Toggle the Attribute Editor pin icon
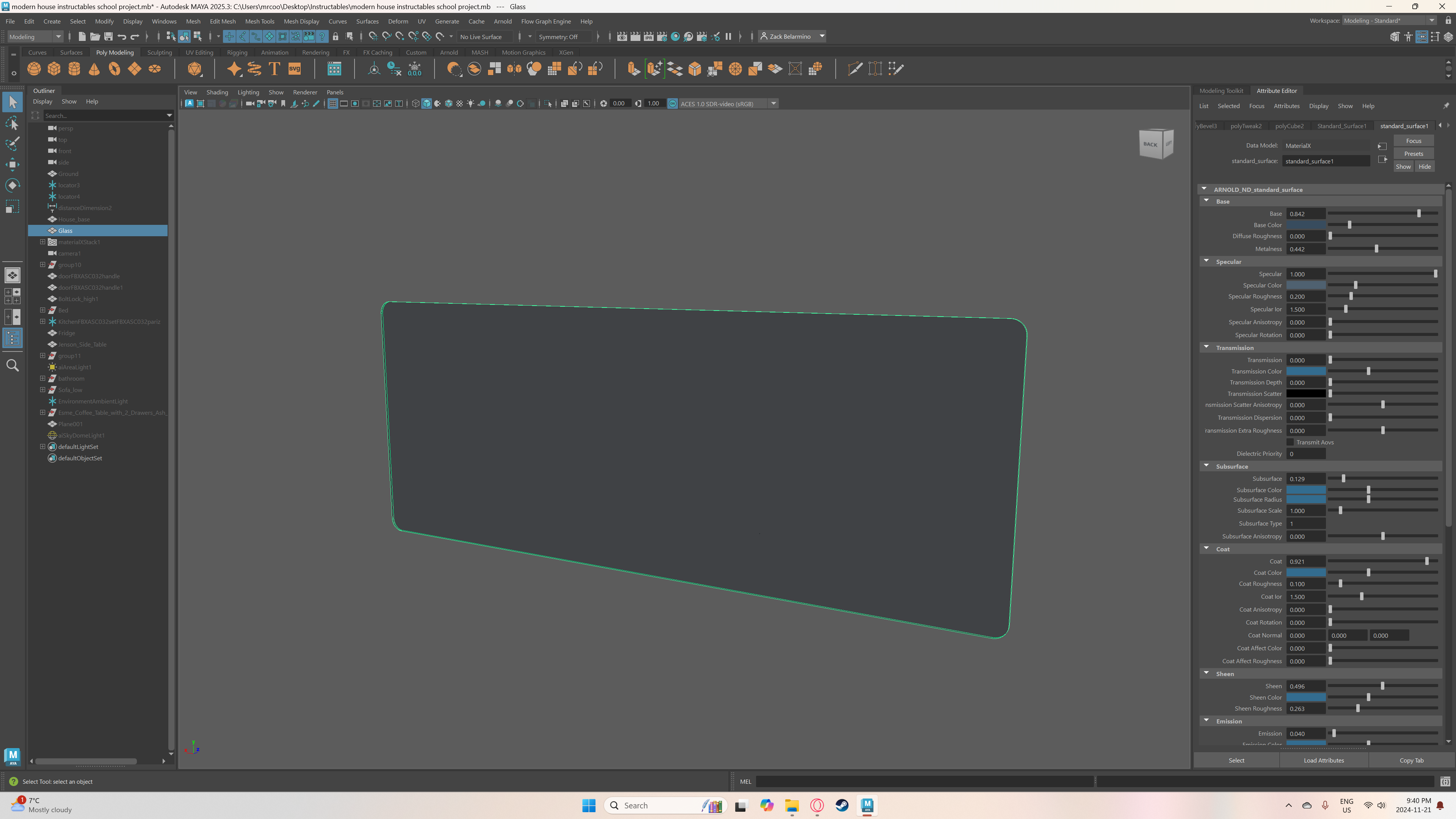This screenshot has height=819, width=1456. click(x=1447, y=106)
